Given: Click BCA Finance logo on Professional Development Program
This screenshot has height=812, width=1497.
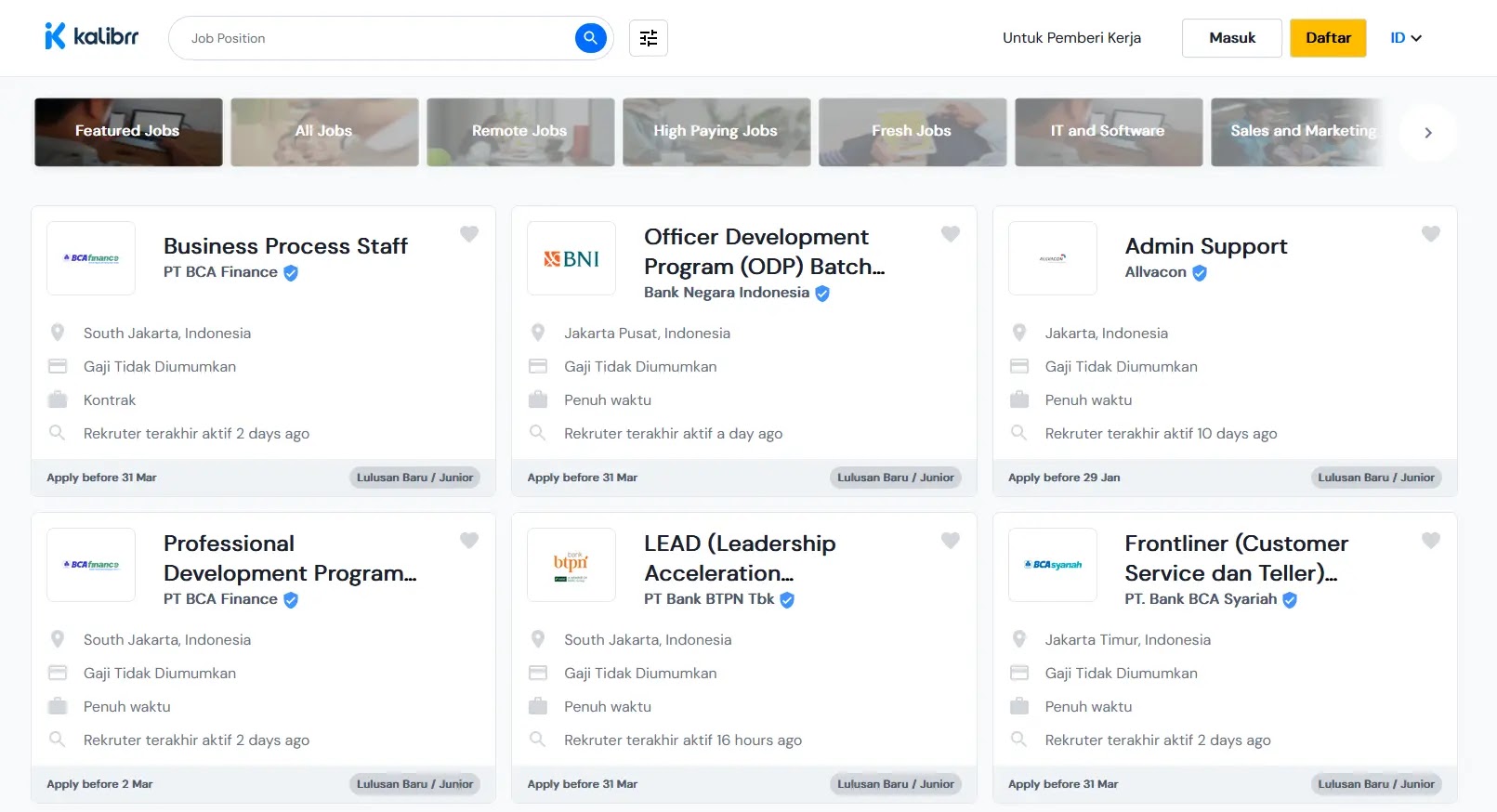Looking at the screenshot, I should pos(91,565).
